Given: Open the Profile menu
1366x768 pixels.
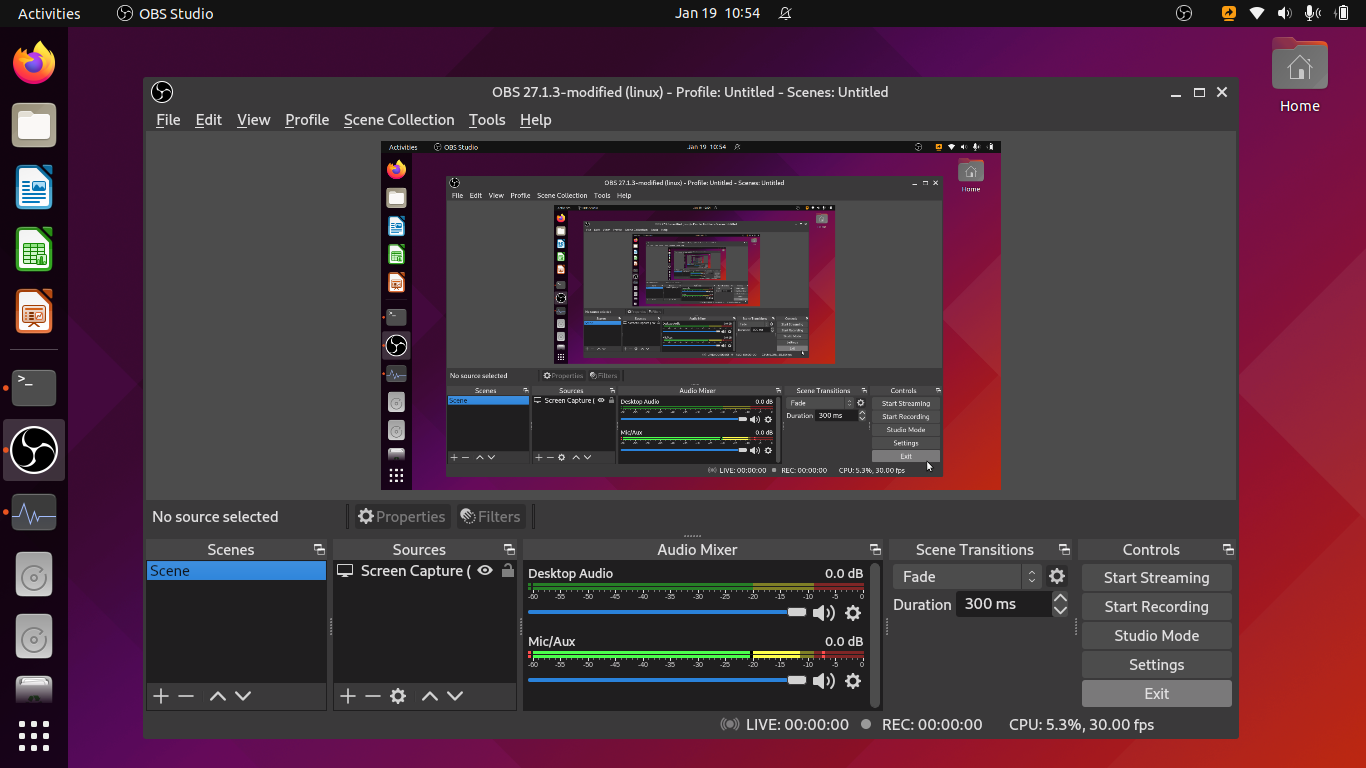Looking at the screenshot, I should (307, 120).
